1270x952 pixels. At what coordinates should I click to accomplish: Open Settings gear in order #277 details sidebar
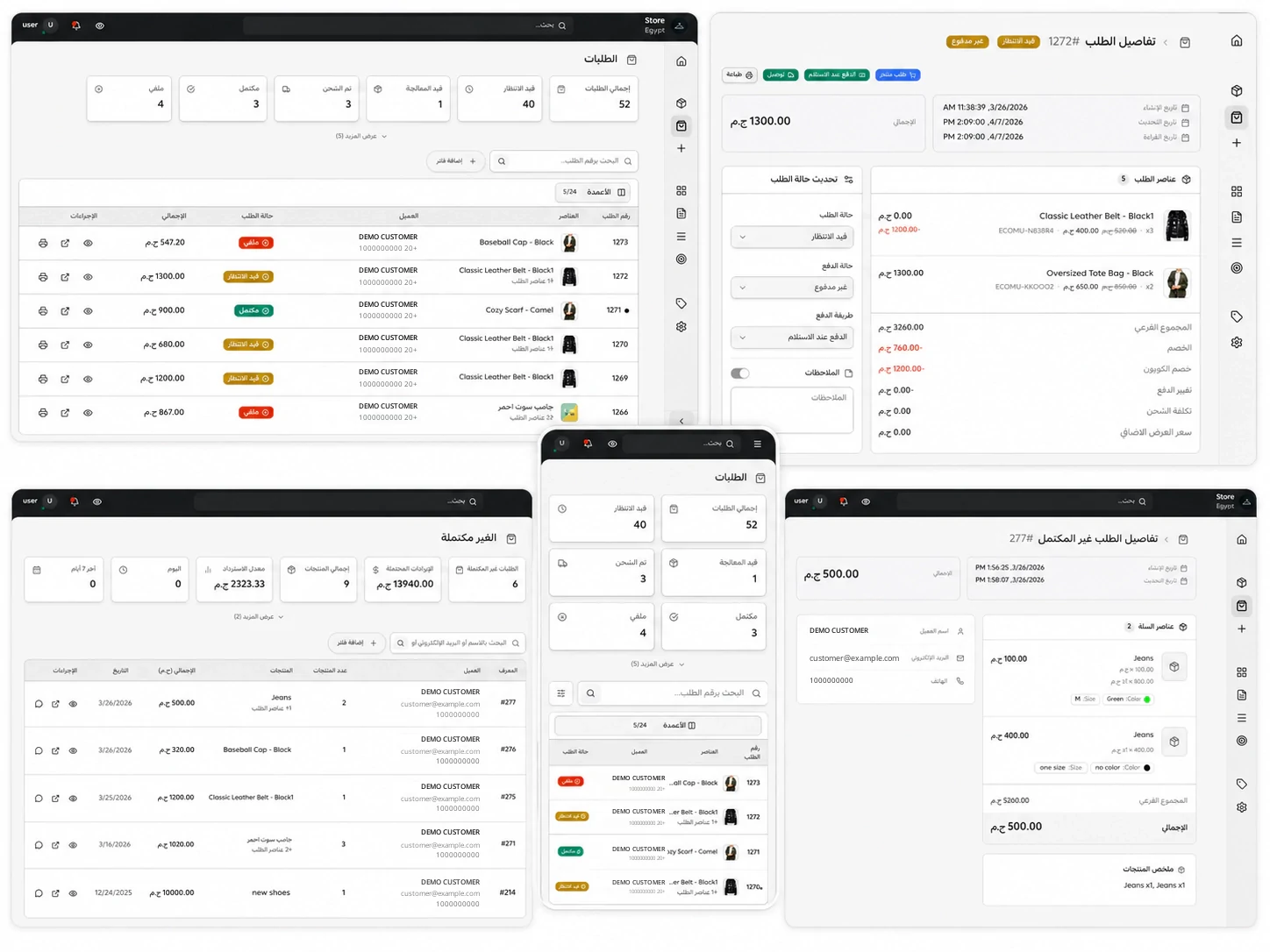click(x=1242, y=807)
